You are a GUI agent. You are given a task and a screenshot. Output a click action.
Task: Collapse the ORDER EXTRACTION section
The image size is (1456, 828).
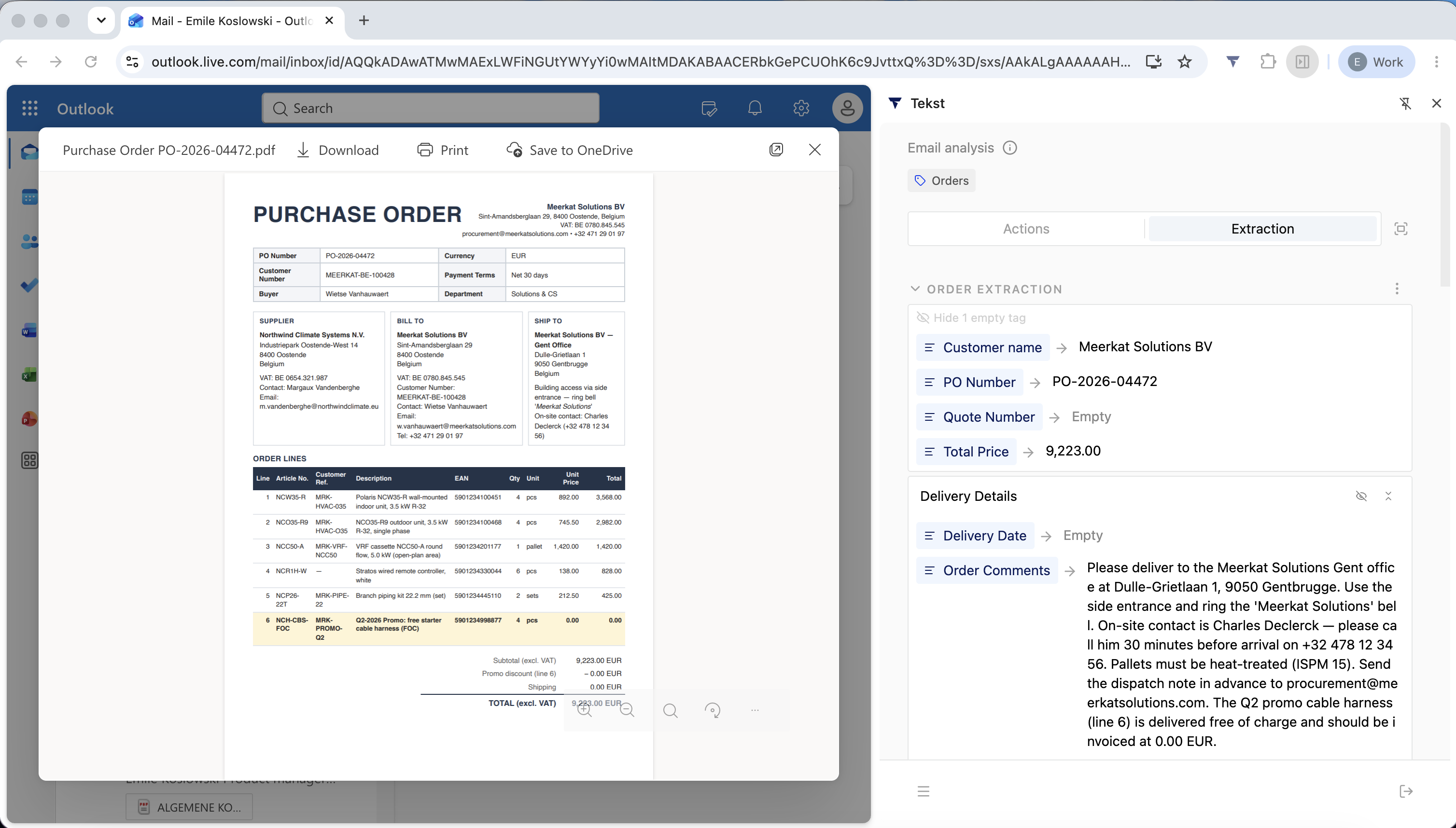point(915,289)
